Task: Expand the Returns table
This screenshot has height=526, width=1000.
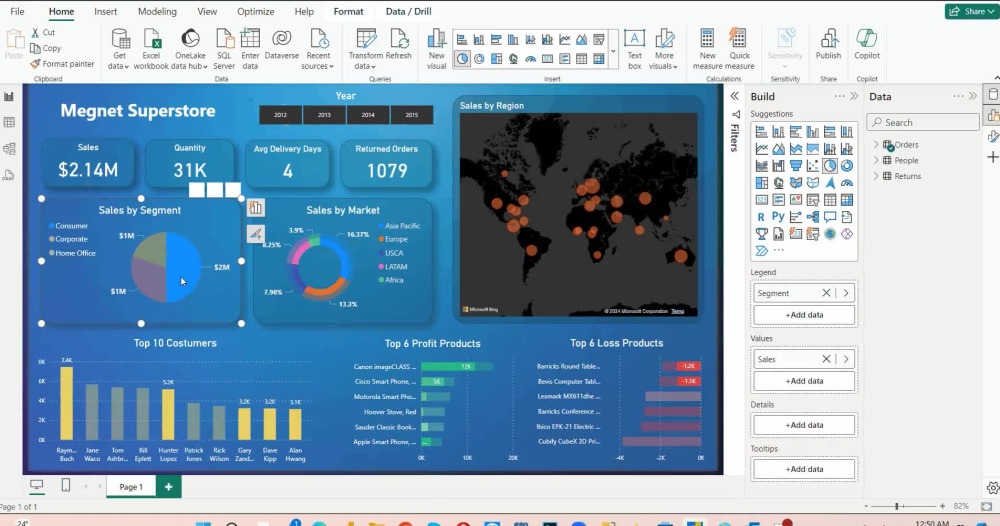Action: point(876,176)
